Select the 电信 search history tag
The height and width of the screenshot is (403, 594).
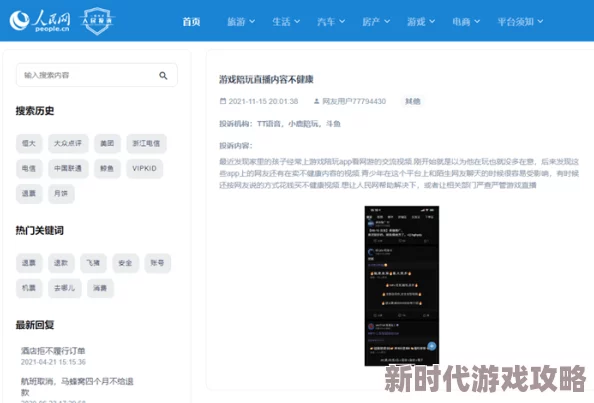29,168
